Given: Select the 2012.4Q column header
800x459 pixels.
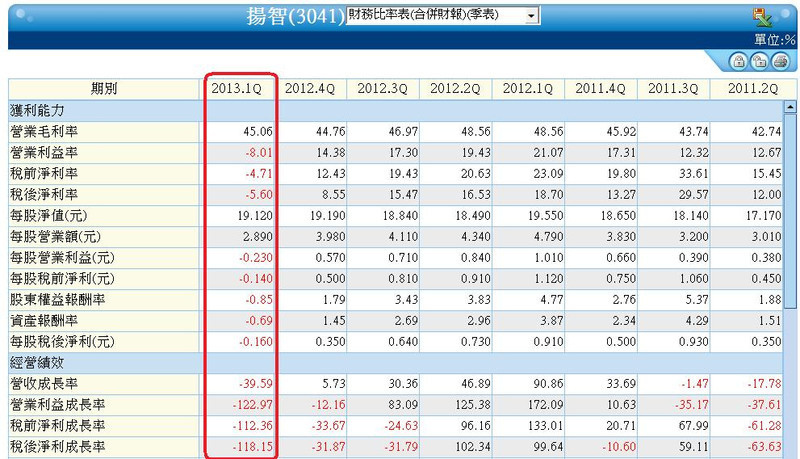Looking at the screenshot, I should click(x=310, y=89).
